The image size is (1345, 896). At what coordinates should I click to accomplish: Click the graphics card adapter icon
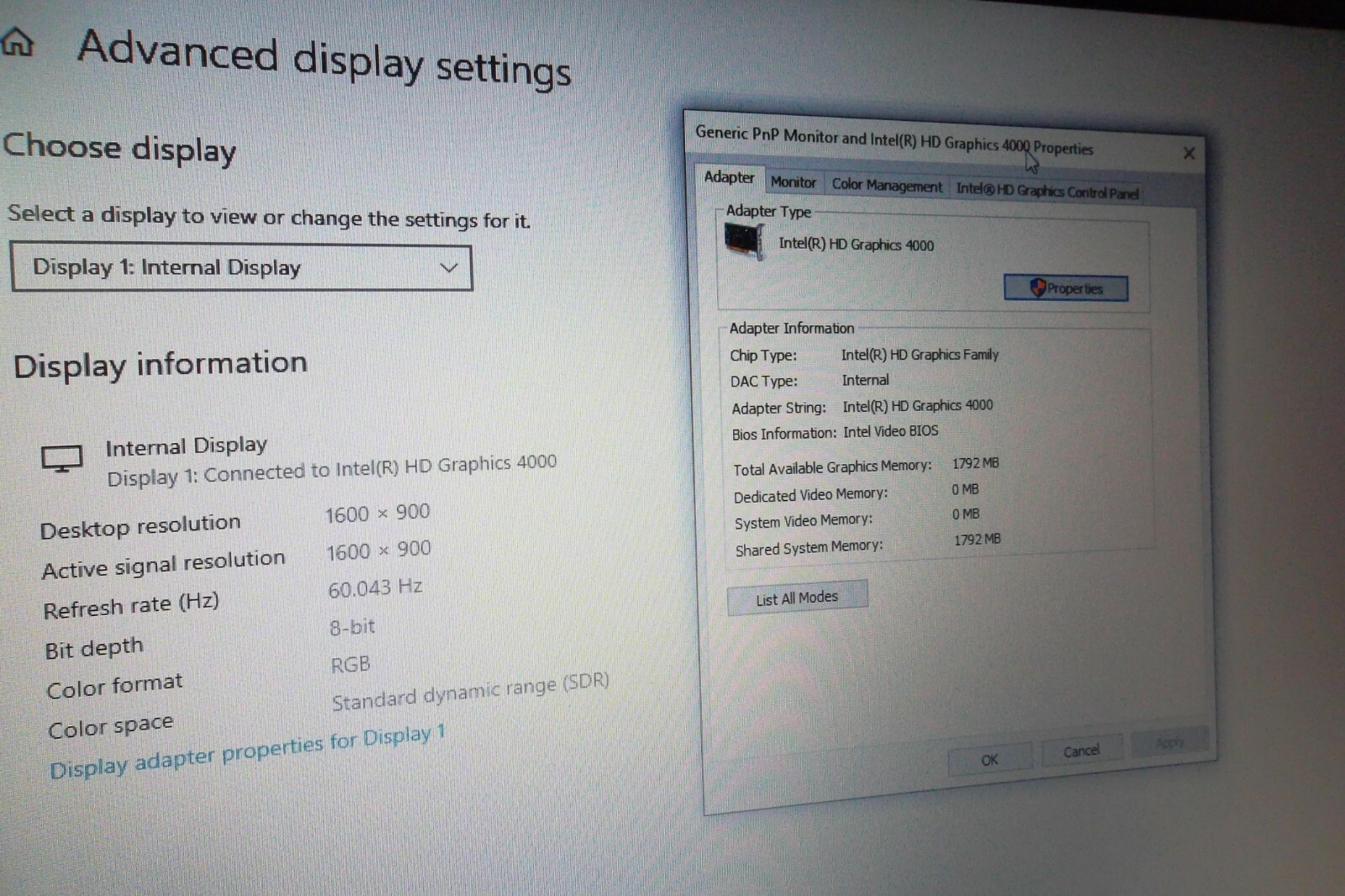coord(744,243)
